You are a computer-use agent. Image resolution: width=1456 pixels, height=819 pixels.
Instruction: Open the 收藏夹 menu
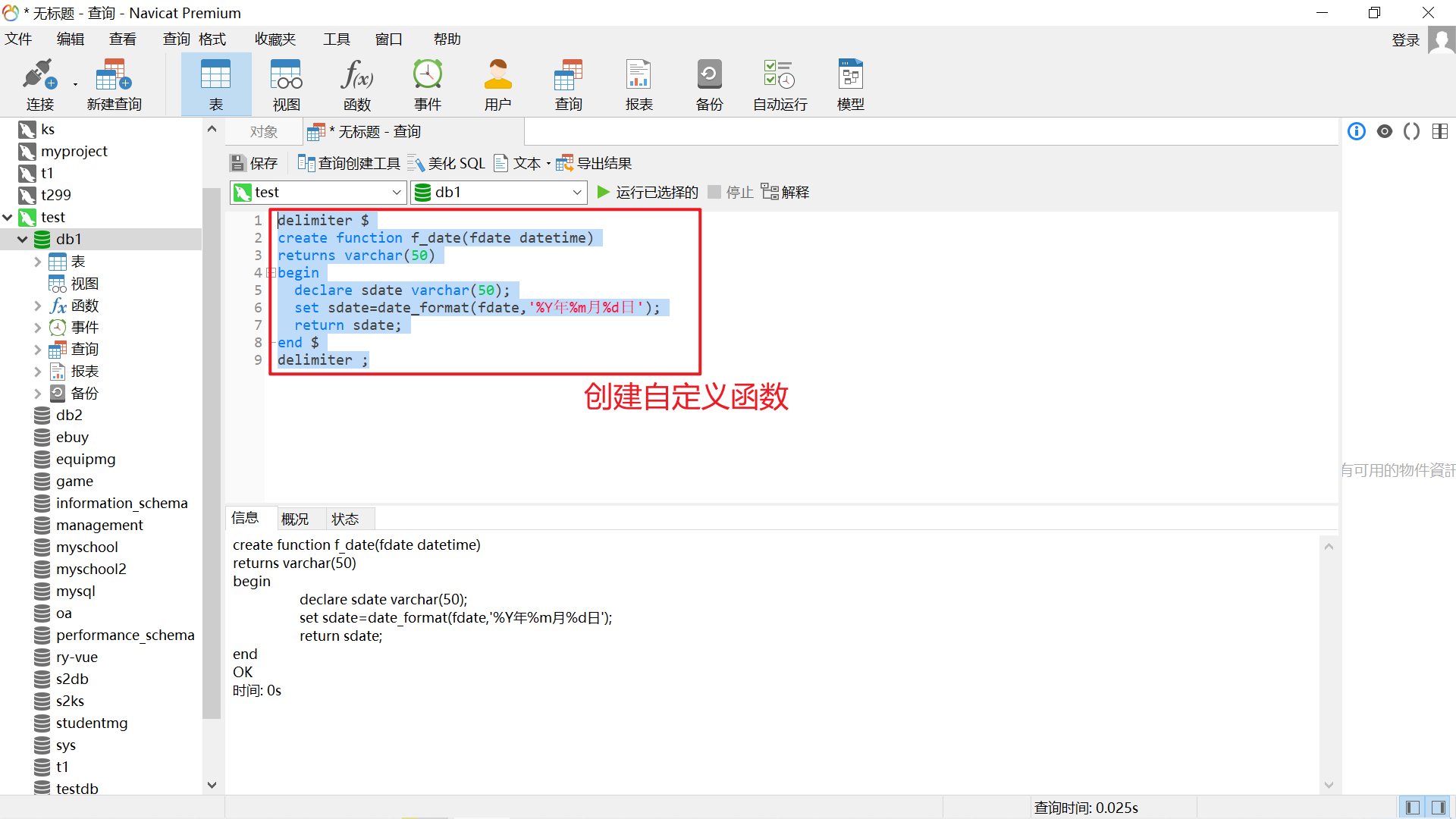point(275,39)
